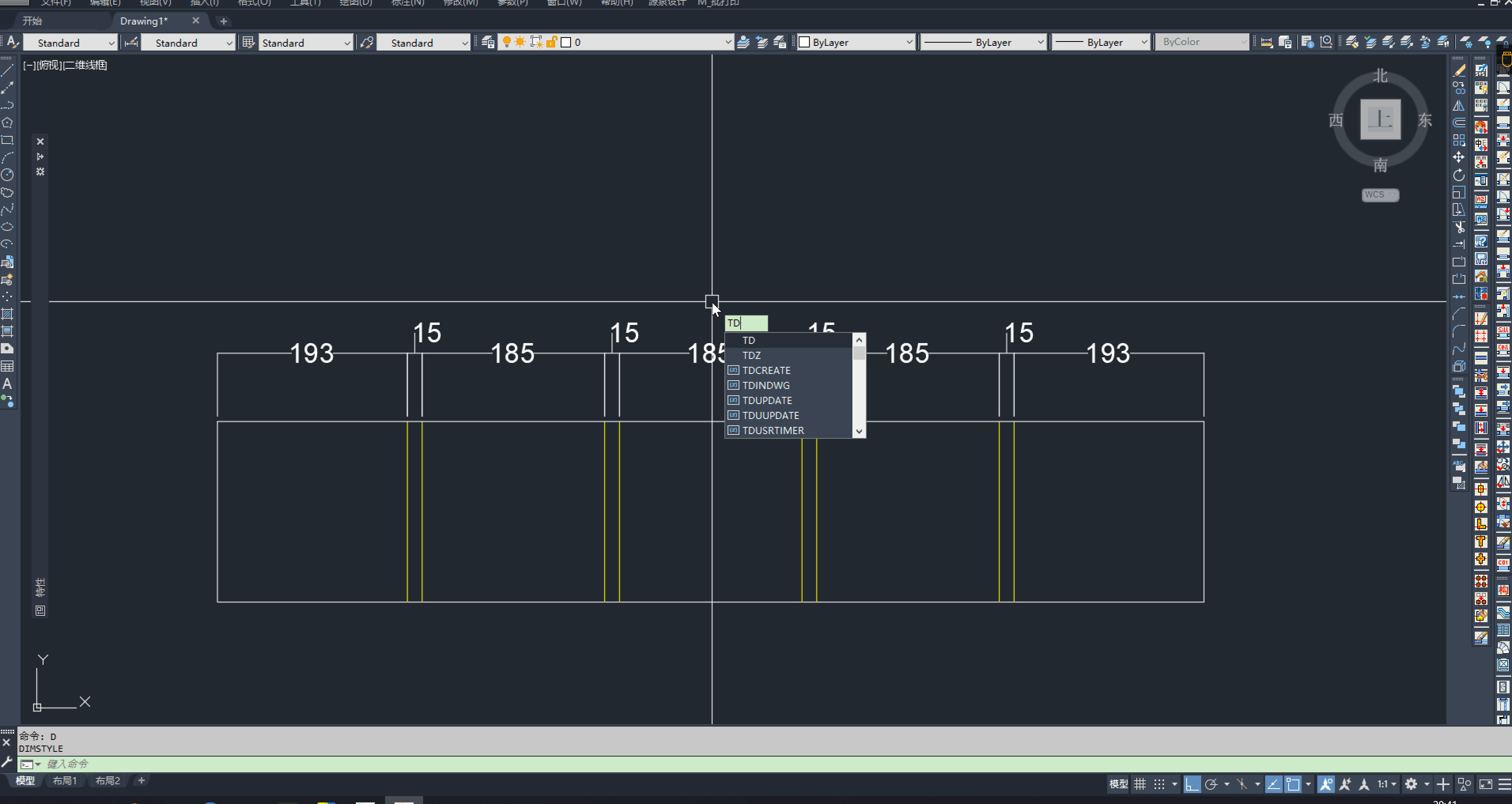Screen dimensions: 1512x804
Task: Open the layer selection dropdown
Action: [x=728, y=42]
